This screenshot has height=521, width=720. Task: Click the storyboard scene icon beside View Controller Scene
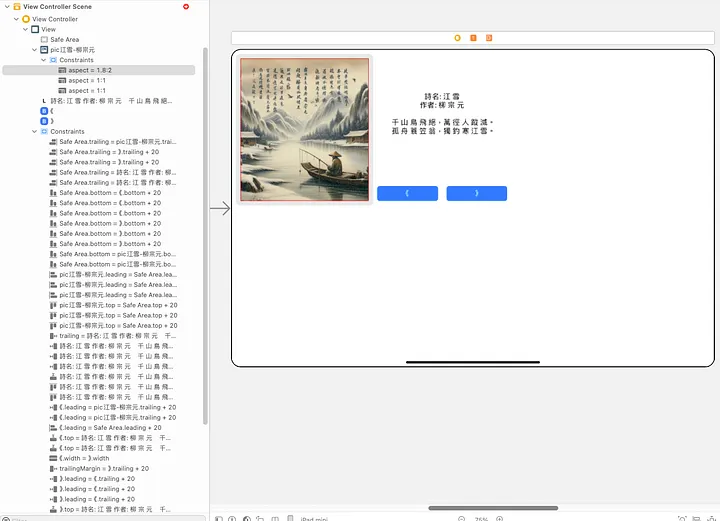coord(17,6)
